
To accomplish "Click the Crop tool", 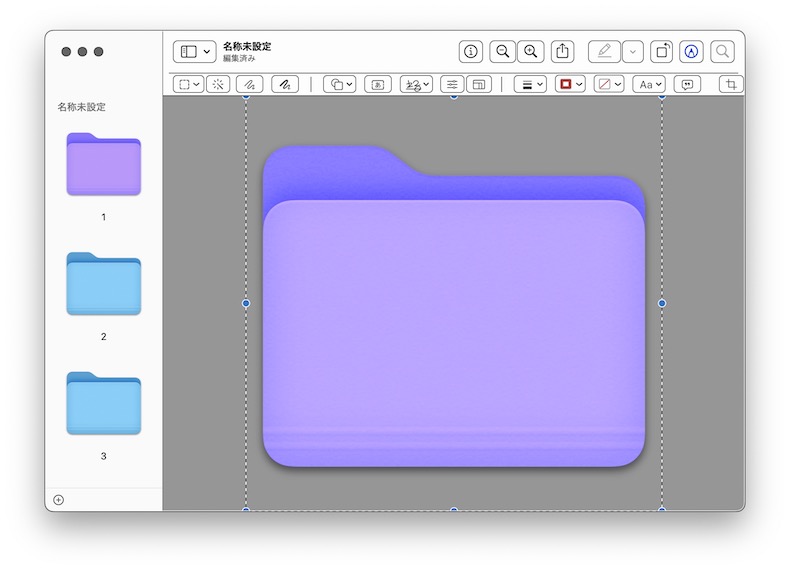I will tap(731, 85).
